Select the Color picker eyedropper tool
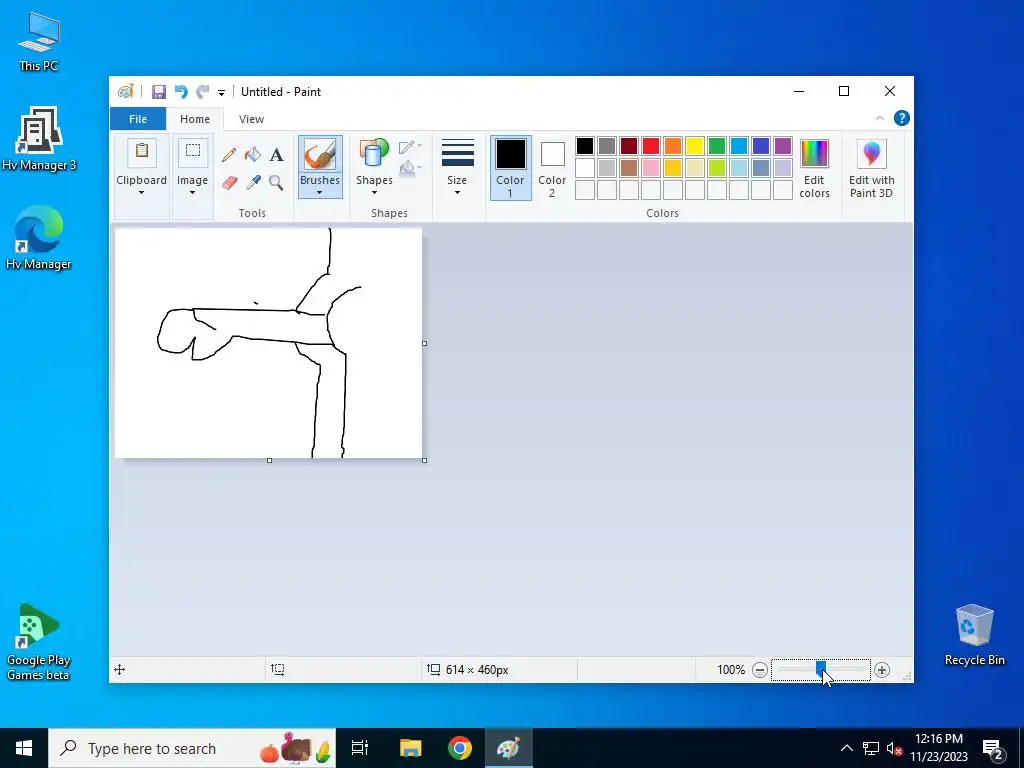1024x768 pixels. coord(253,182)
